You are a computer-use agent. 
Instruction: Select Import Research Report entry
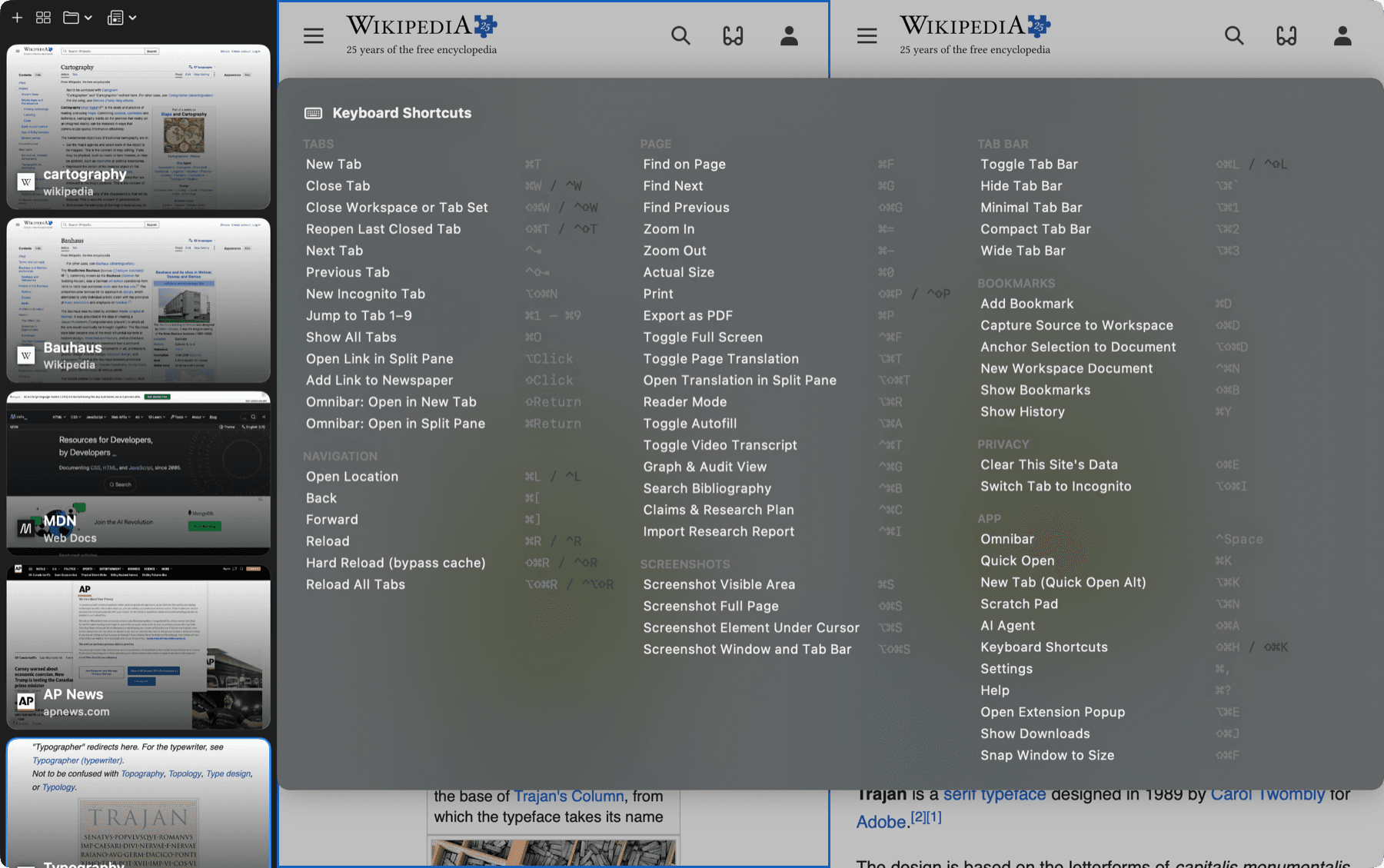click(x=797, y=530)
